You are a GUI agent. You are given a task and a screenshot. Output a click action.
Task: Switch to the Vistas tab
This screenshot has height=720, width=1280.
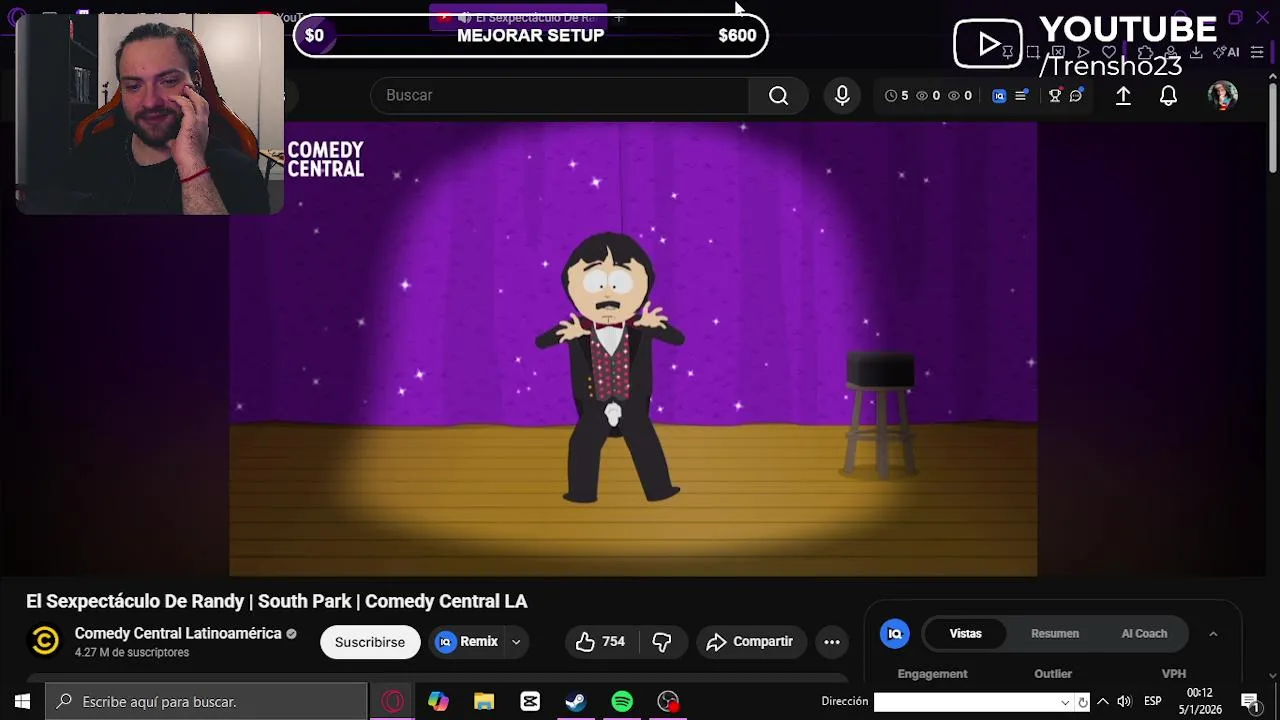pos(966,634)
